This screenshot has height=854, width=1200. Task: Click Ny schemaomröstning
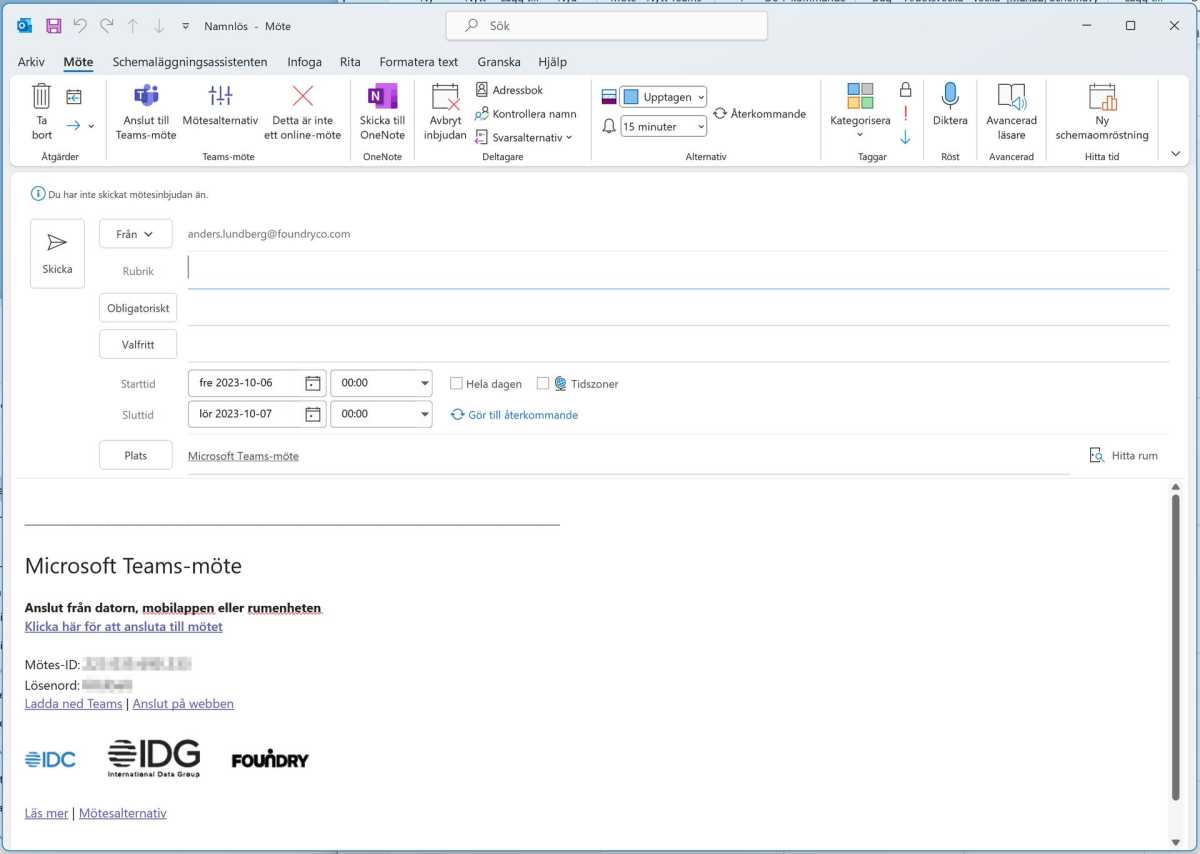(x=1102, y=110)
